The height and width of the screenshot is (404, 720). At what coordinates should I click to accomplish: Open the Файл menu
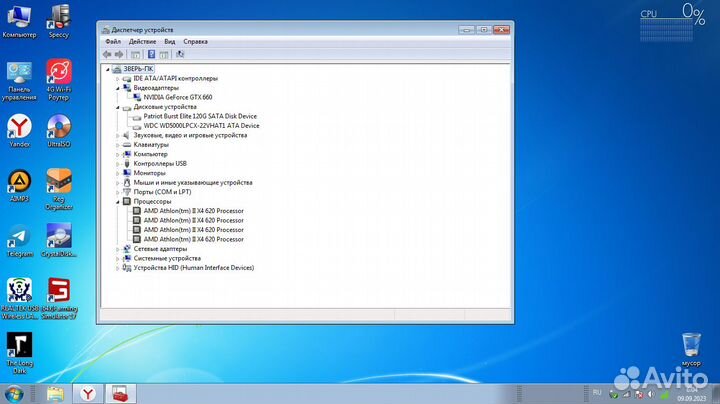point(112,42)
